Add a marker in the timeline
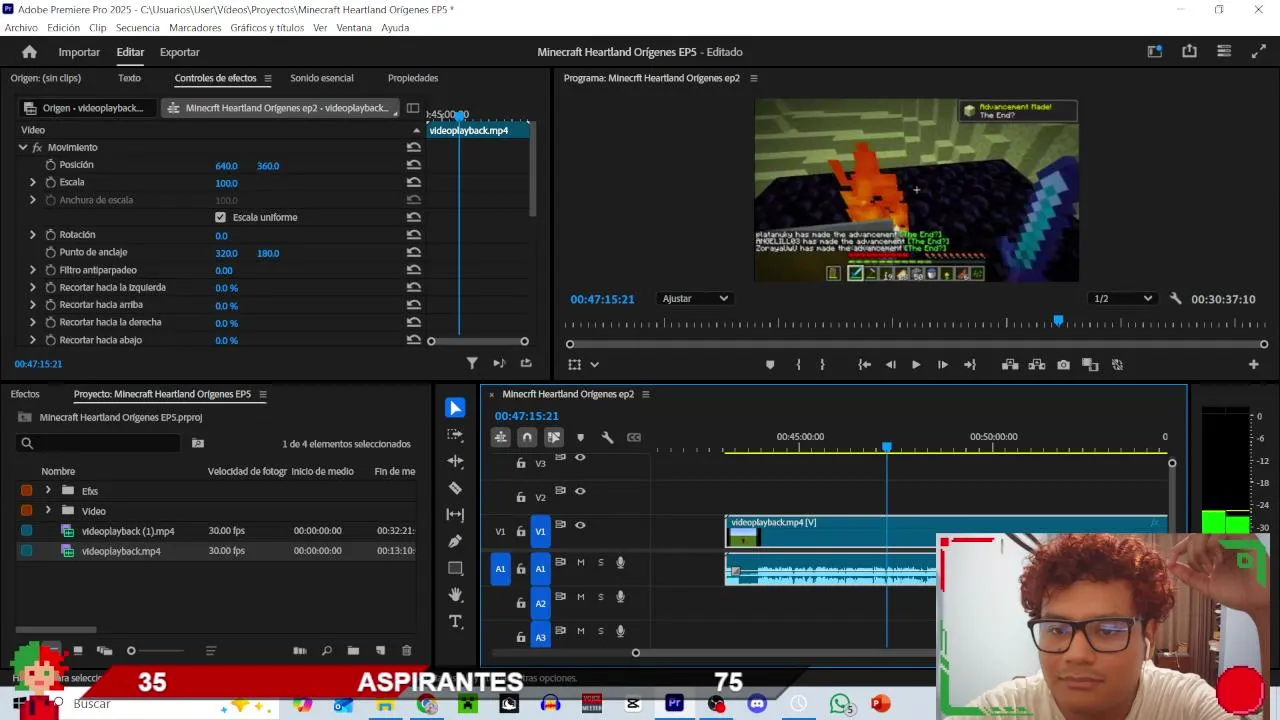This screenshot has height=720, width=1280. click(x=580, y=437)
